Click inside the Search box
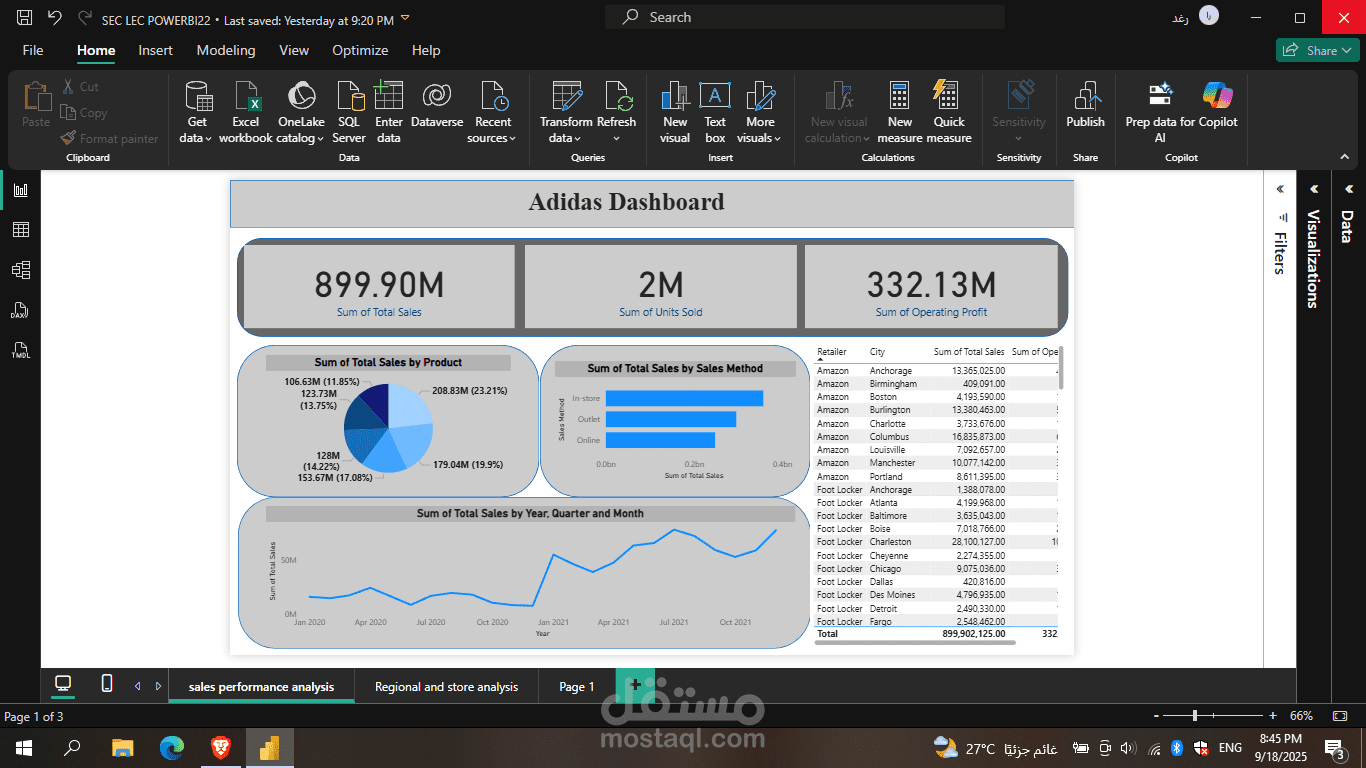The height and width of the screenshot is (768, 1366). [x=800, y=17]
